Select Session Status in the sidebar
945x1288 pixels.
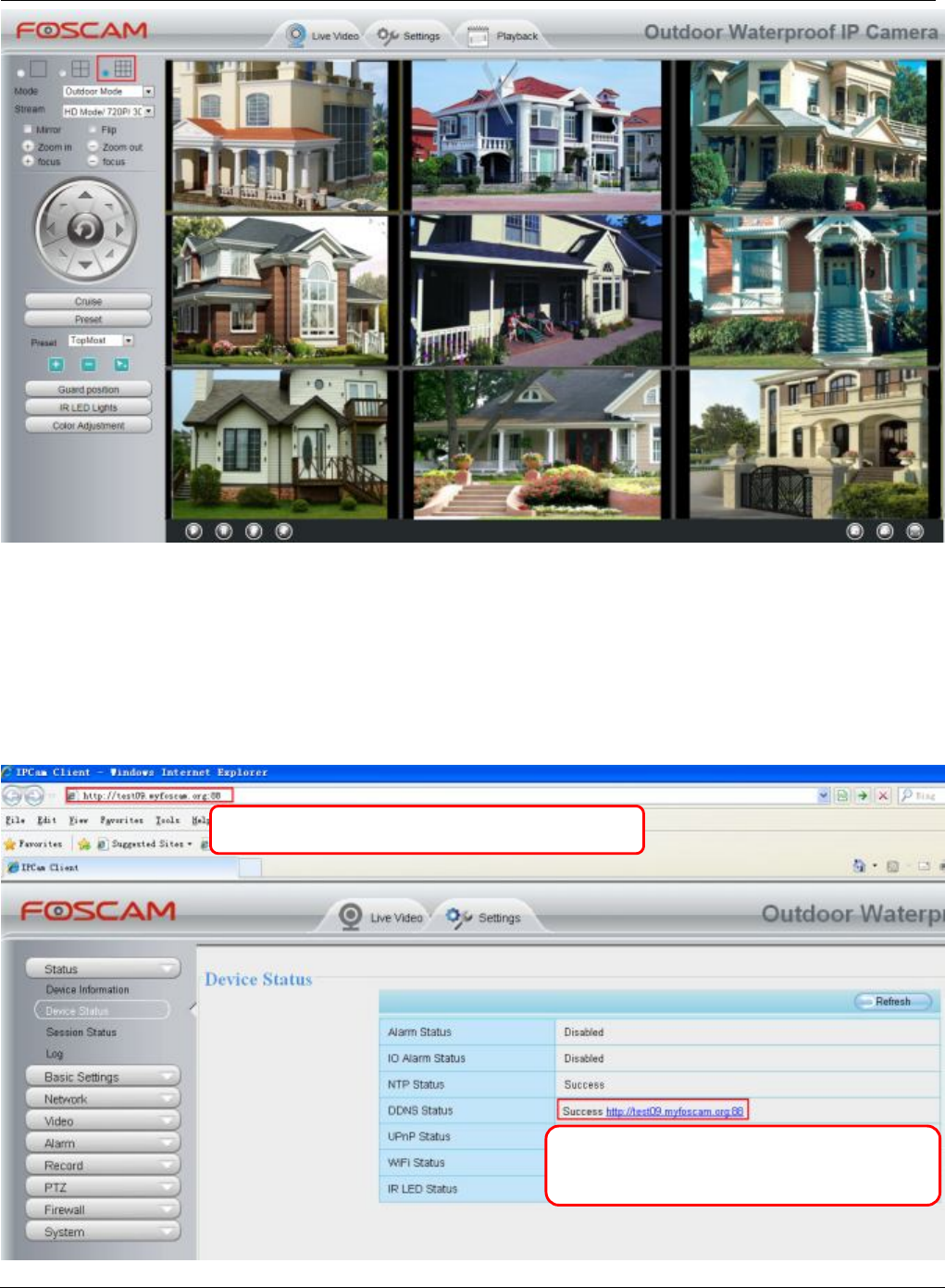(81, 1032)
